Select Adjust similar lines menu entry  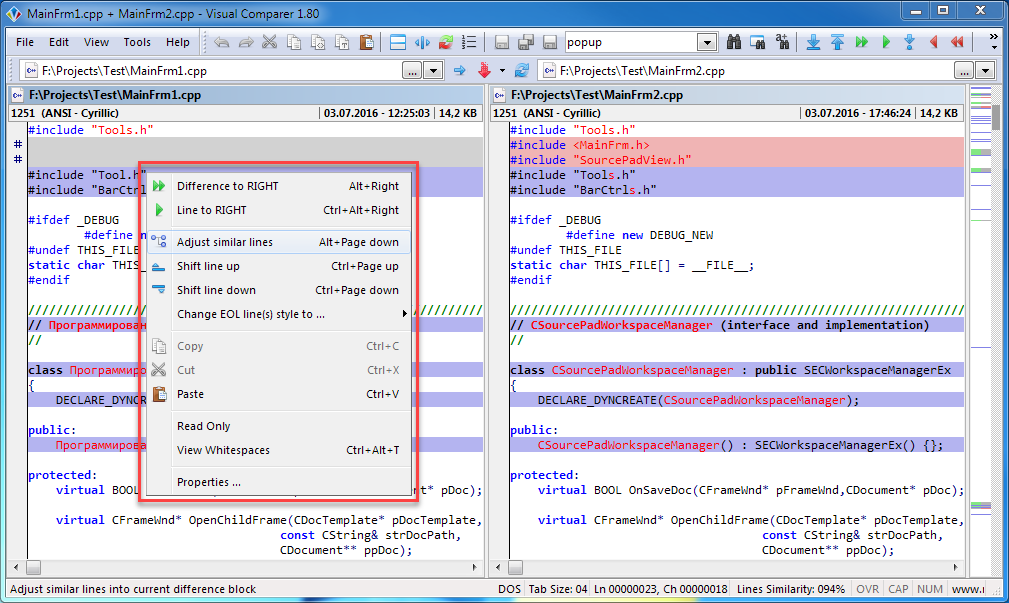224,242
